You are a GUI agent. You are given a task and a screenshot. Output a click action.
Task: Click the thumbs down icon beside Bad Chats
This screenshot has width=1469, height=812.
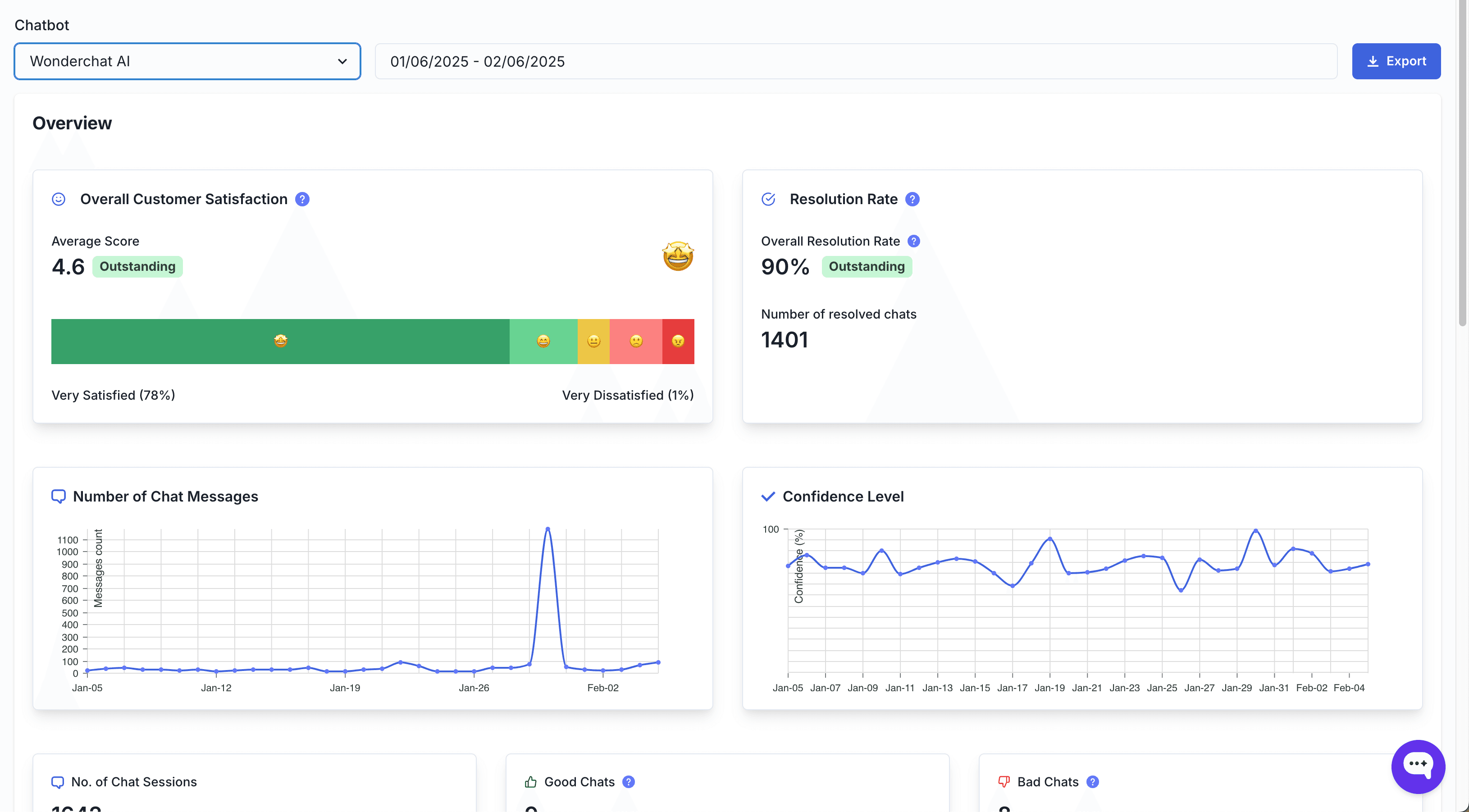click(x=1004, y=782)
